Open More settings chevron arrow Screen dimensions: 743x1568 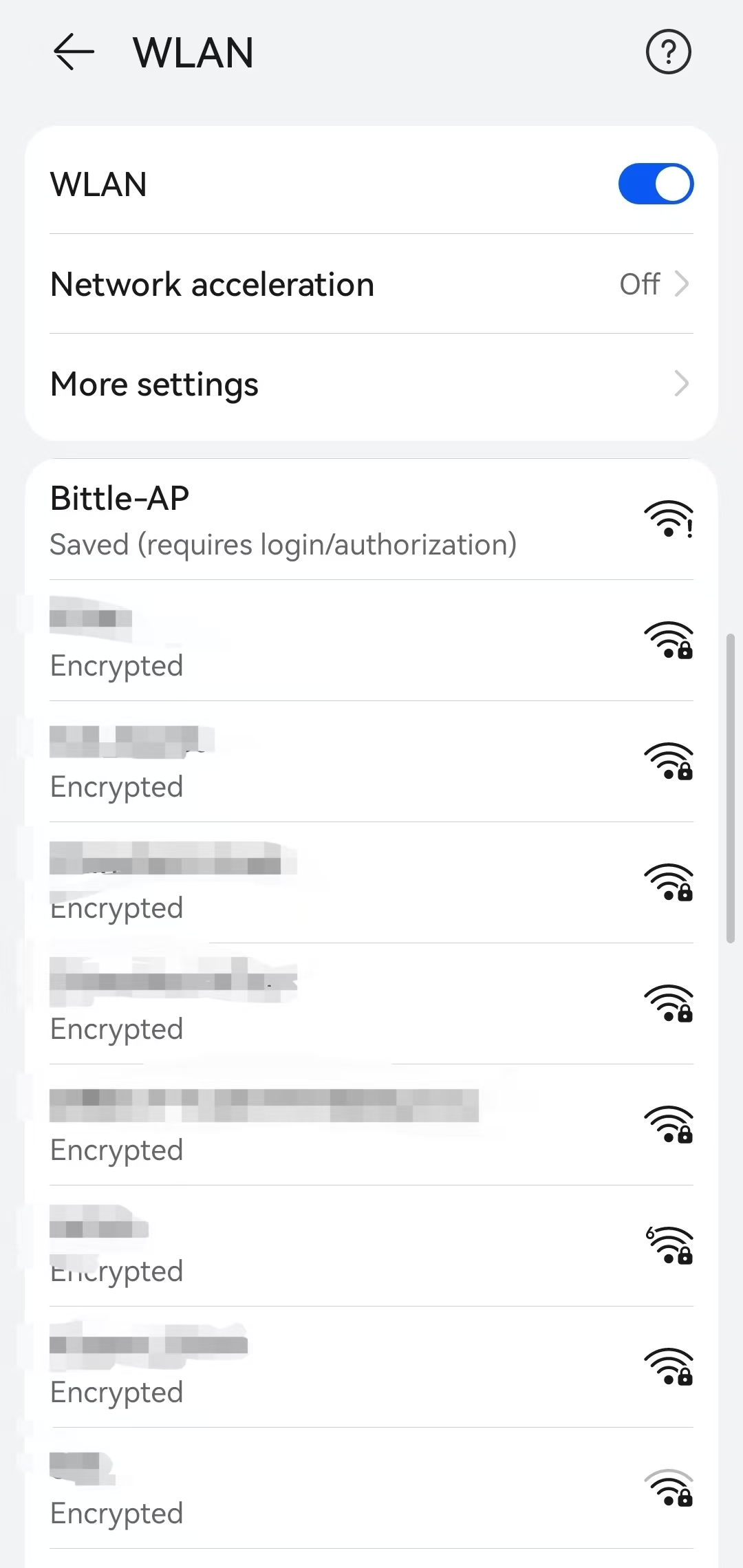coord(681,383)
